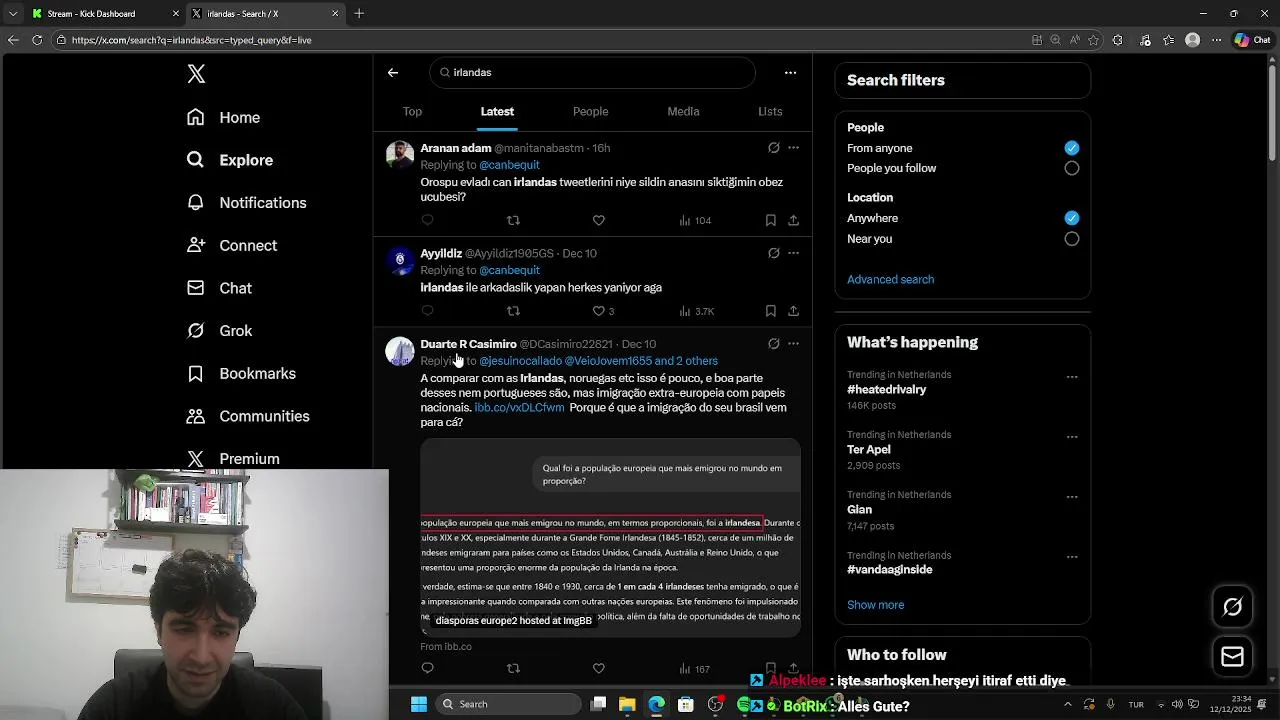Open @canbequit link in Aranan adam post

coord(509,165)
